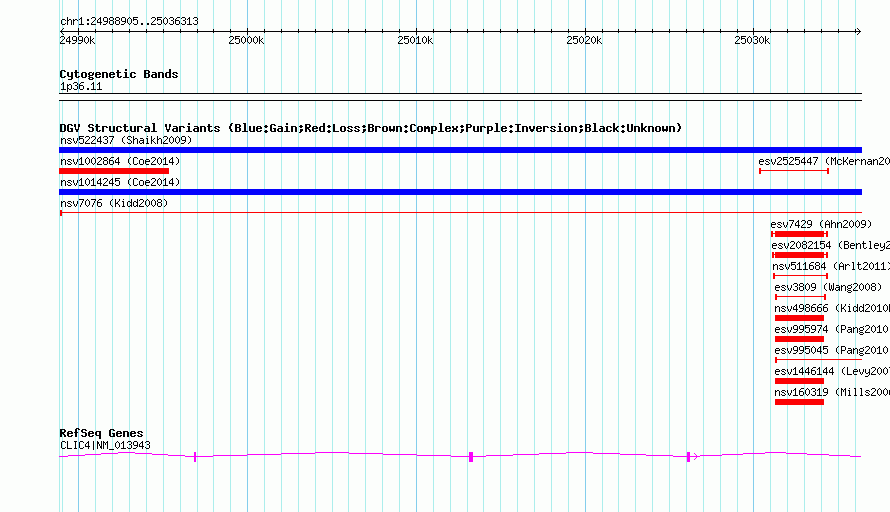Click the 25010k ruler tick label

click(415, 40)
